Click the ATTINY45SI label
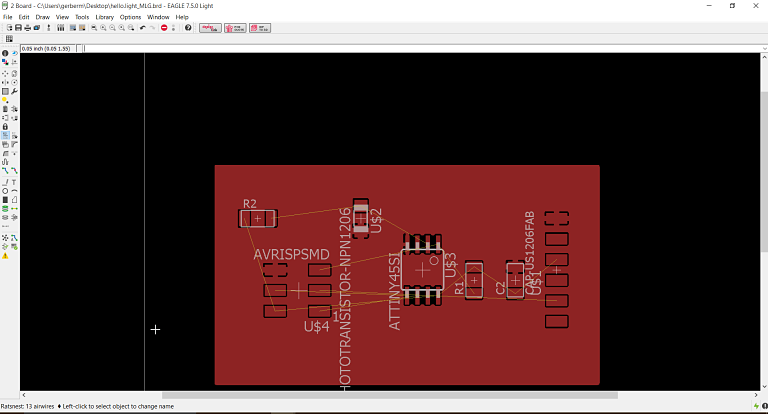 coord(395,291)
